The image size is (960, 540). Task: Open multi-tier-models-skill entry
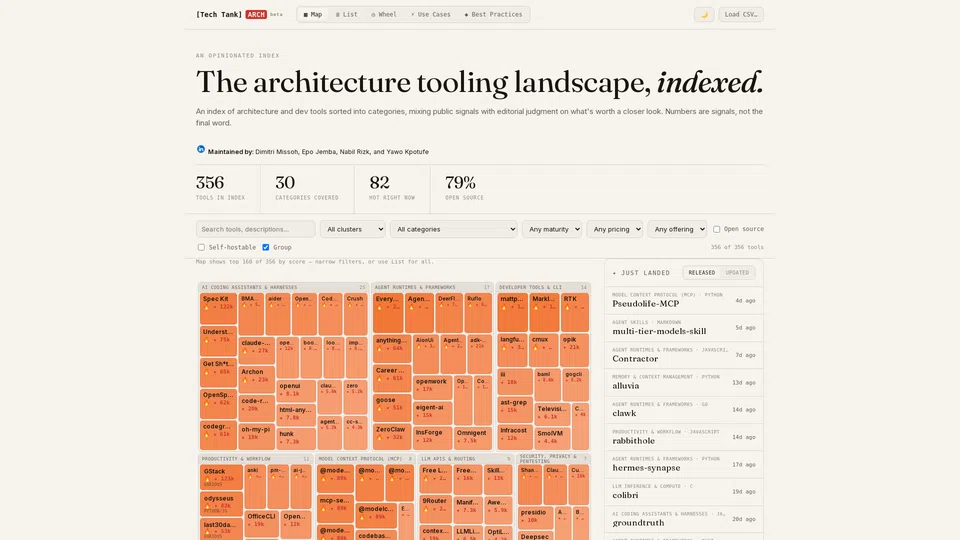(684, 328)
